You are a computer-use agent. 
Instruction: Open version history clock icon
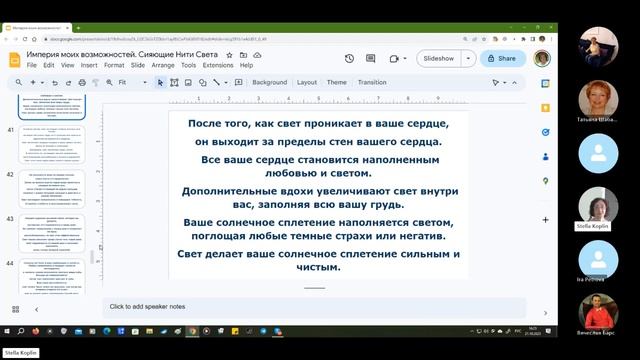(x=349, y=58)
